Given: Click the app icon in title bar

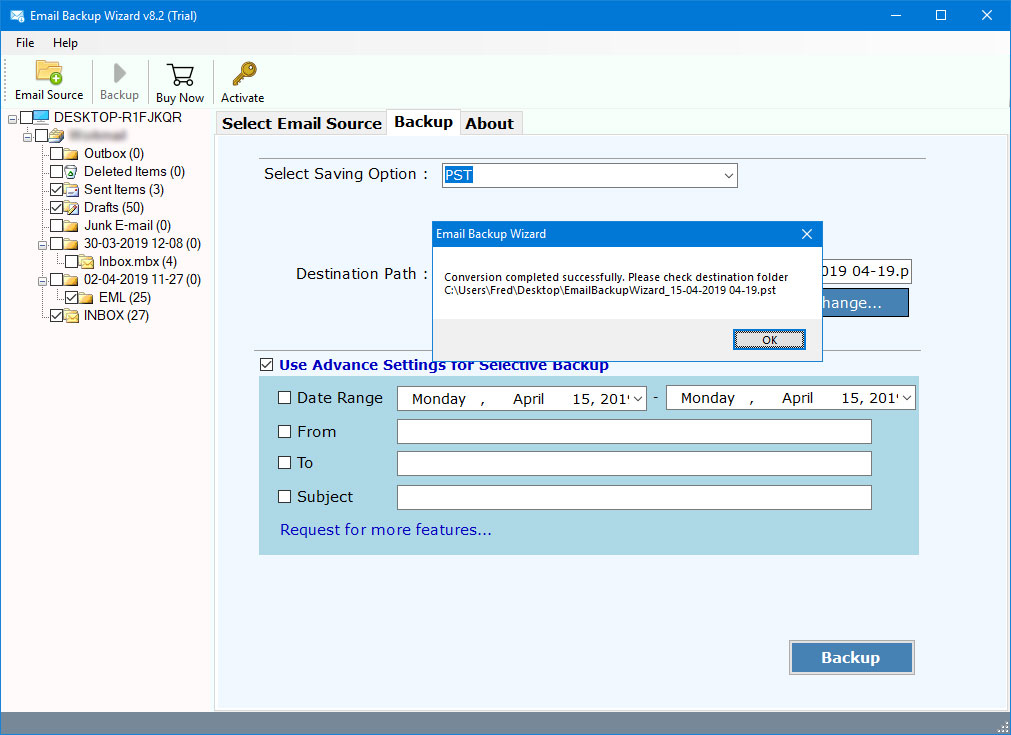Looking at the screenshot, I should pyautogui.click(x=17, y=15).
